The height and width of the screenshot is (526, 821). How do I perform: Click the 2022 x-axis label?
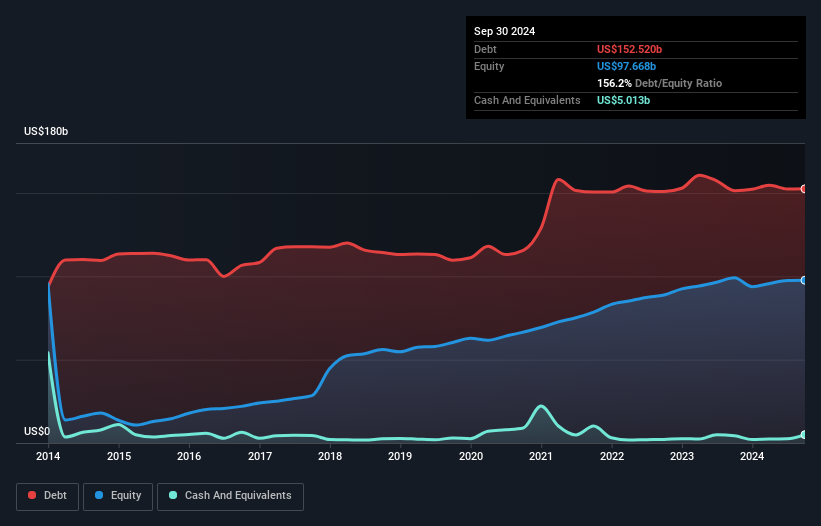(612, 456)
